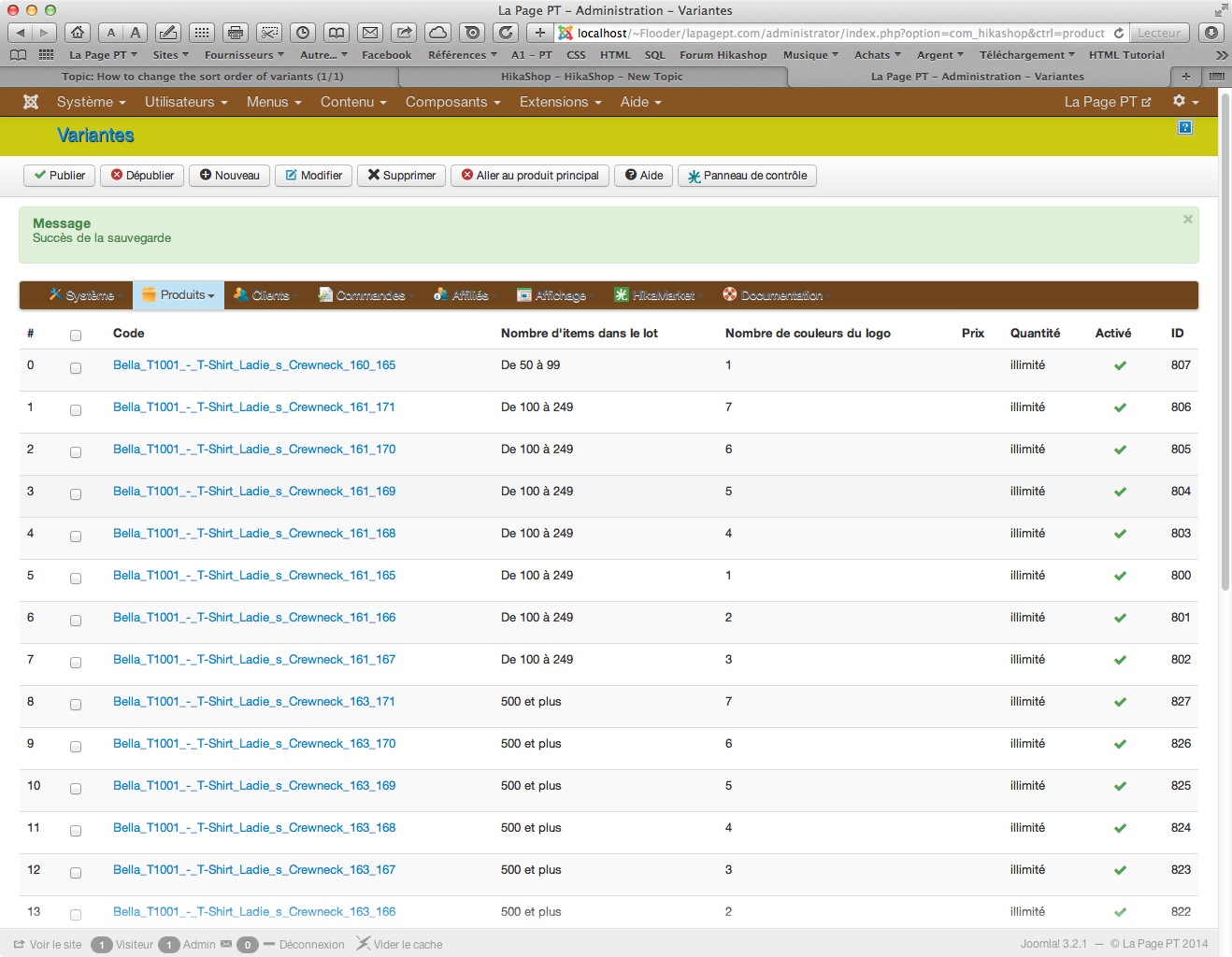Click the Dépublier button
Image resolution: width=1232 pixels, height=957 pixels.
(x=142, y=176)
